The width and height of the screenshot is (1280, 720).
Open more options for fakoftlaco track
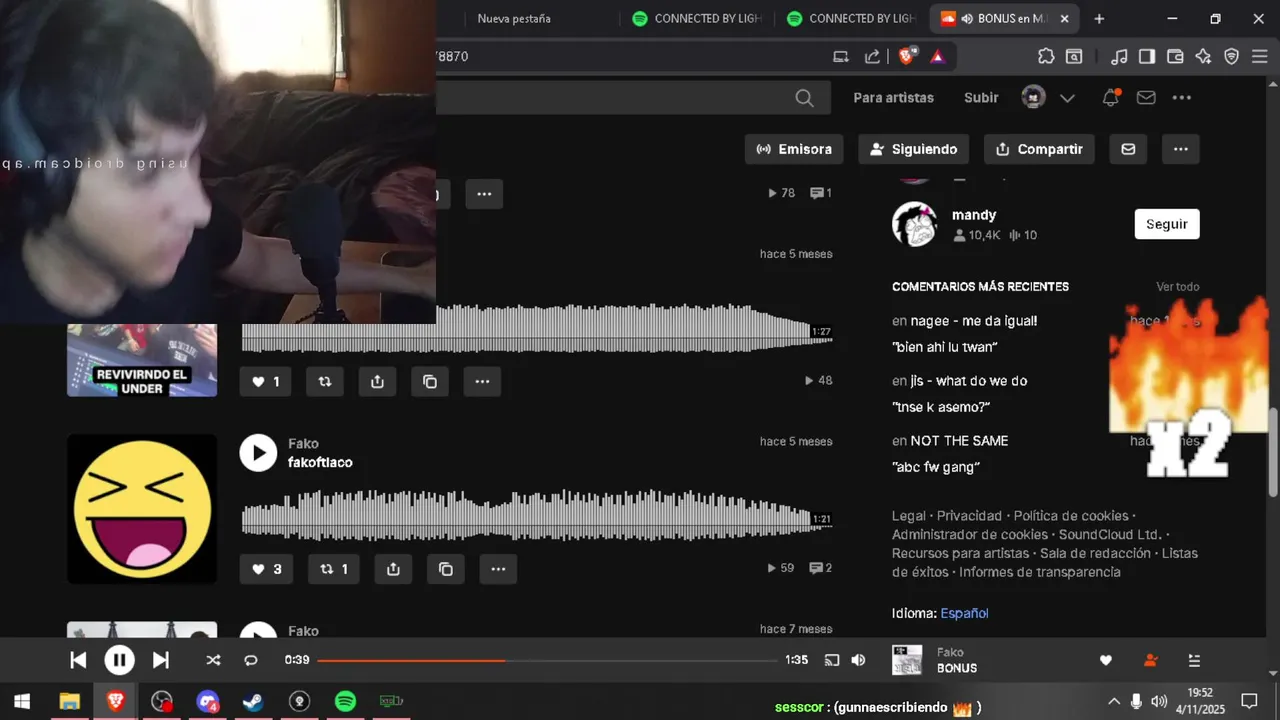498,569
